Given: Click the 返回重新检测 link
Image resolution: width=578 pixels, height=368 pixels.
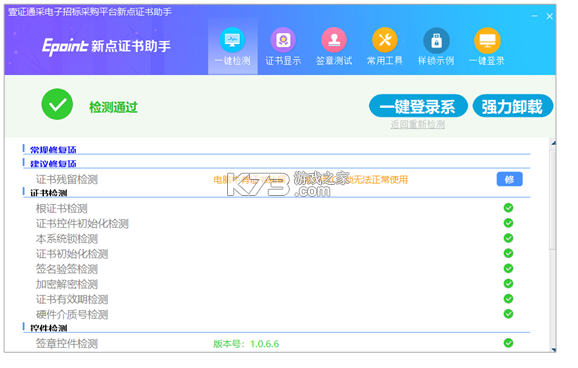Looking at the screenshot, I should (417, 125).
